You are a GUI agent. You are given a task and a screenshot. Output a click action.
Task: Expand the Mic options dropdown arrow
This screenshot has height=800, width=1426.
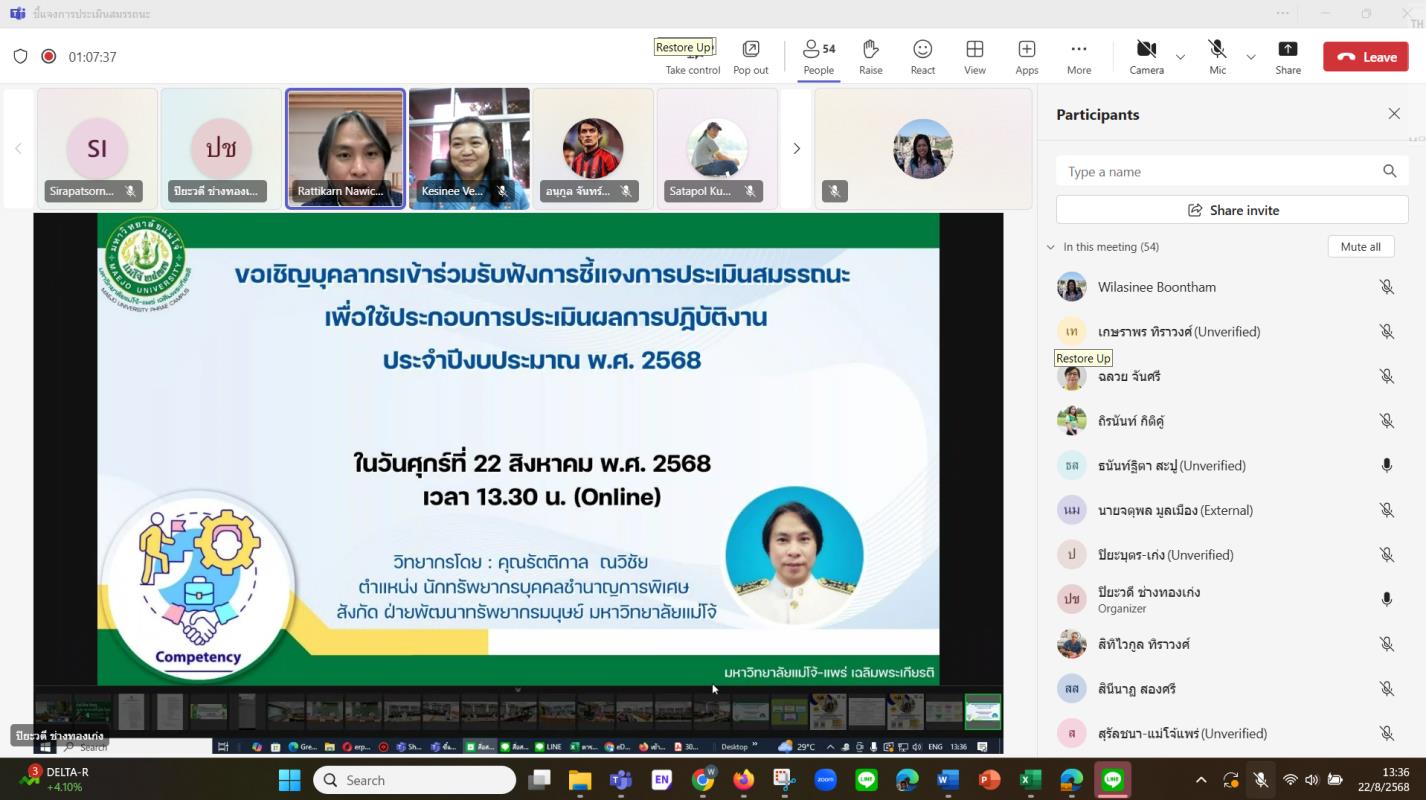pos(1250,57)
